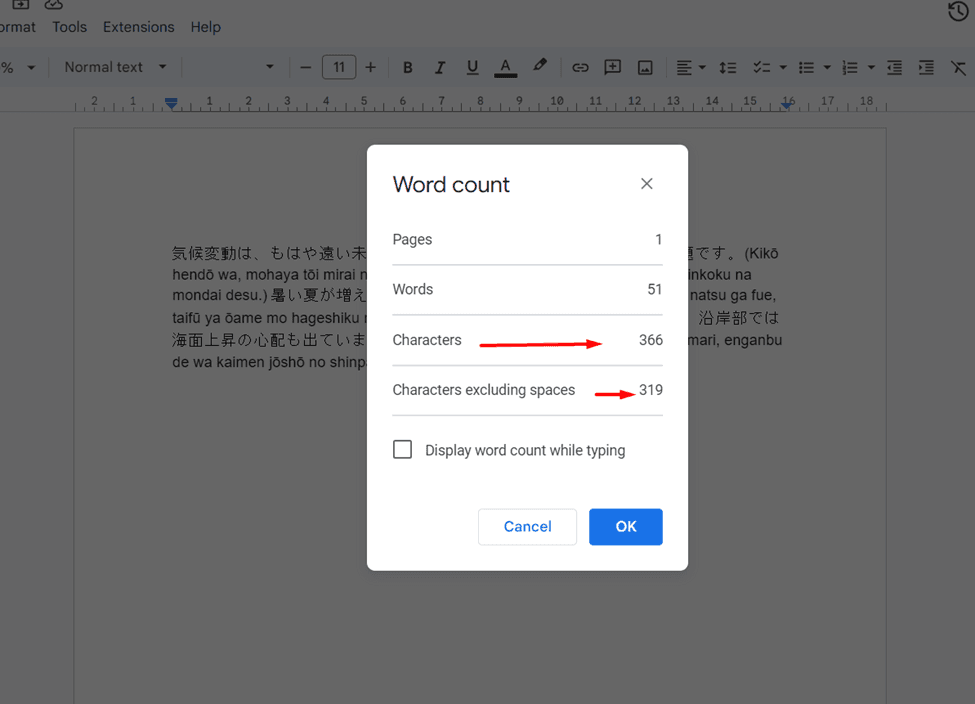
Task: Click the OK button
Action: pyautogui.click(x=626, y=527)
